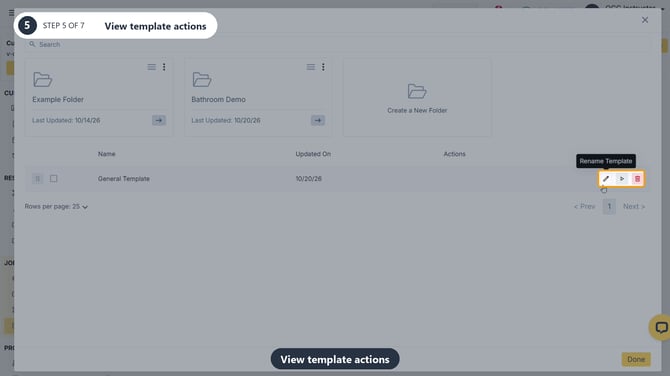Click drag handle of General Template row

(38, 179)
